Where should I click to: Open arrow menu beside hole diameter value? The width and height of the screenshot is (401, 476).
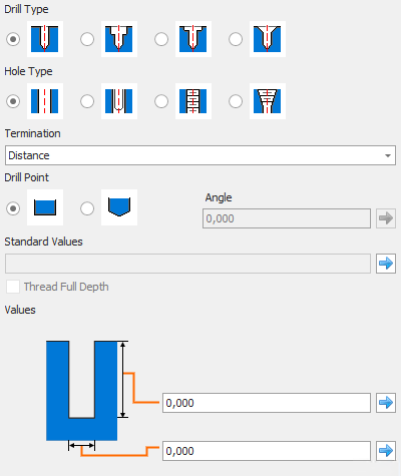pyautogui.click(x=386, y=451)
